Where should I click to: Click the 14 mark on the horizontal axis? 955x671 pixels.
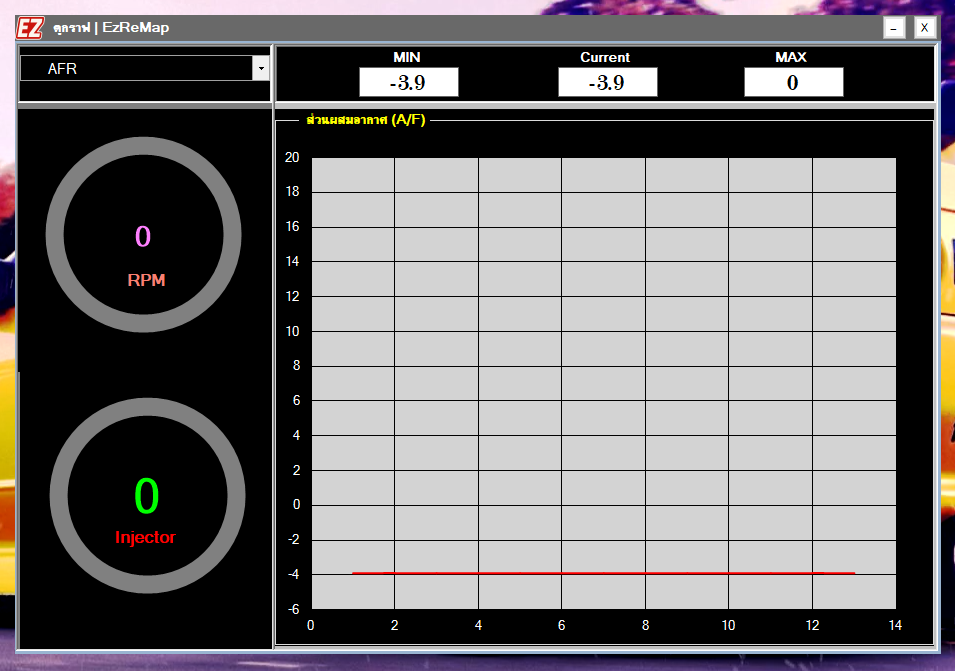pyautogui.click(x=893, y=625)
